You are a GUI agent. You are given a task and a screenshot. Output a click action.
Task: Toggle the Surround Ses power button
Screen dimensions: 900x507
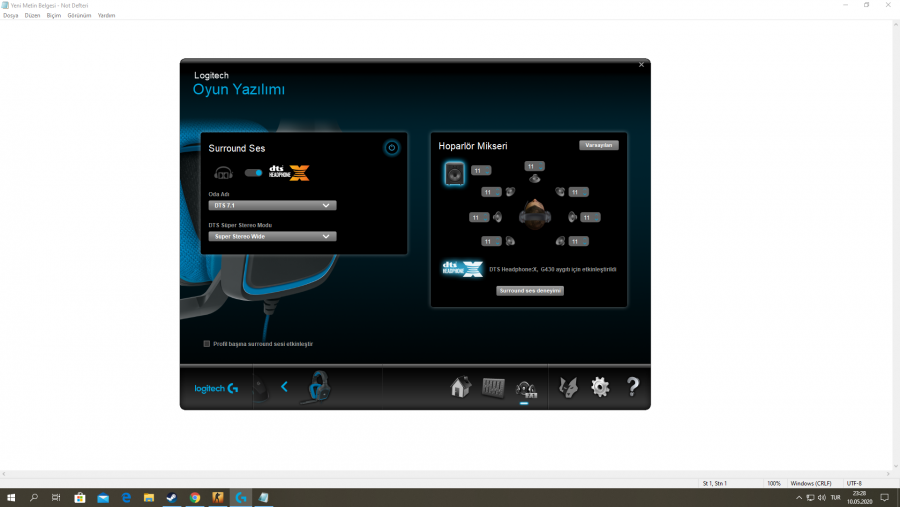[x=391, y=148]
